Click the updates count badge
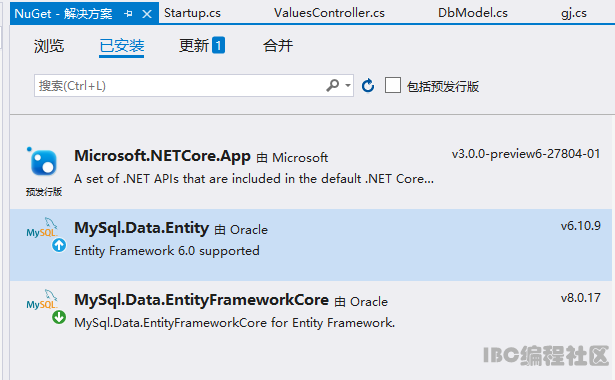This screenshot has width=615, height=380. pos(218,45)
